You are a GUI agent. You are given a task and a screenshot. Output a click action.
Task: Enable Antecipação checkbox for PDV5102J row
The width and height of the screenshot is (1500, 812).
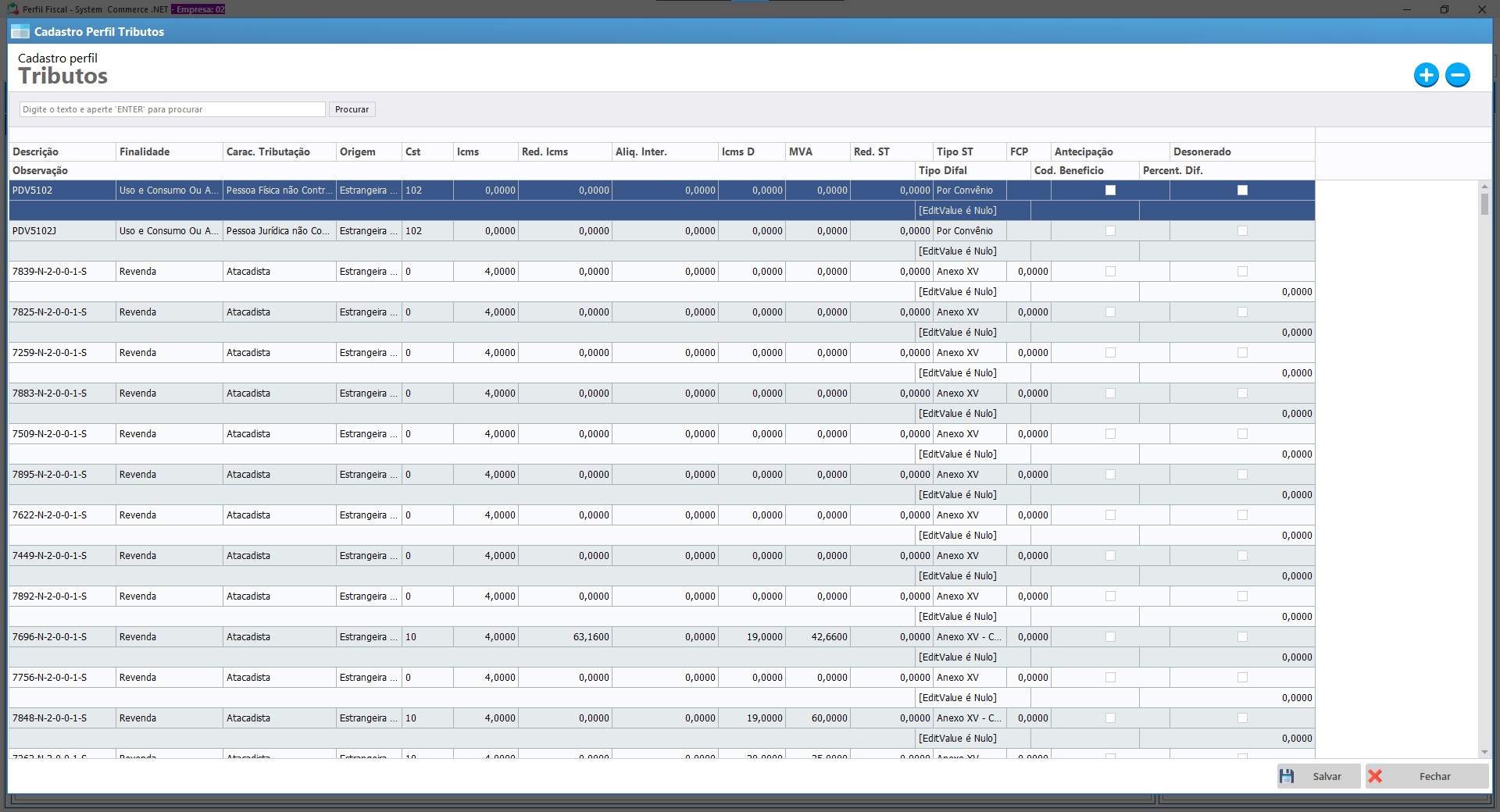[x=1110, y=231]
